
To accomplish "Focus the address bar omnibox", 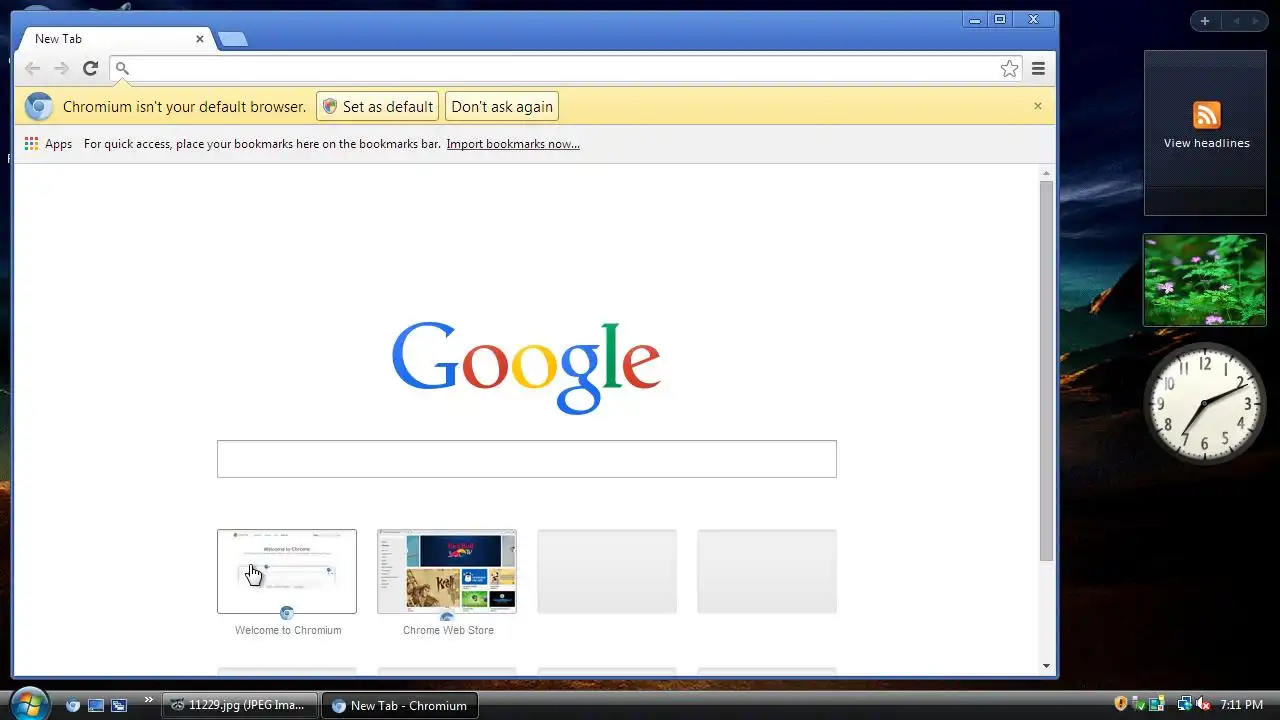I will point(565,68).
